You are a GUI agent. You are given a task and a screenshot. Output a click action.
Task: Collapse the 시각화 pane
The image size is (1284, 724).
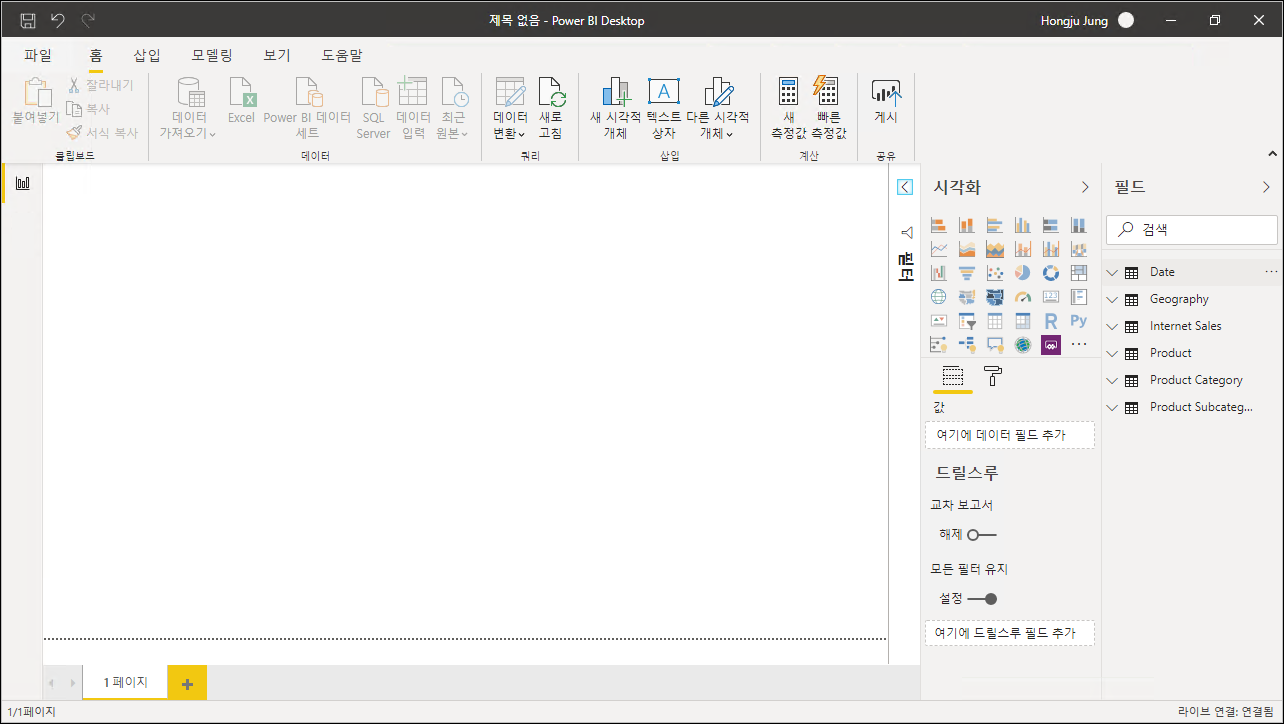pos(1085,187)
